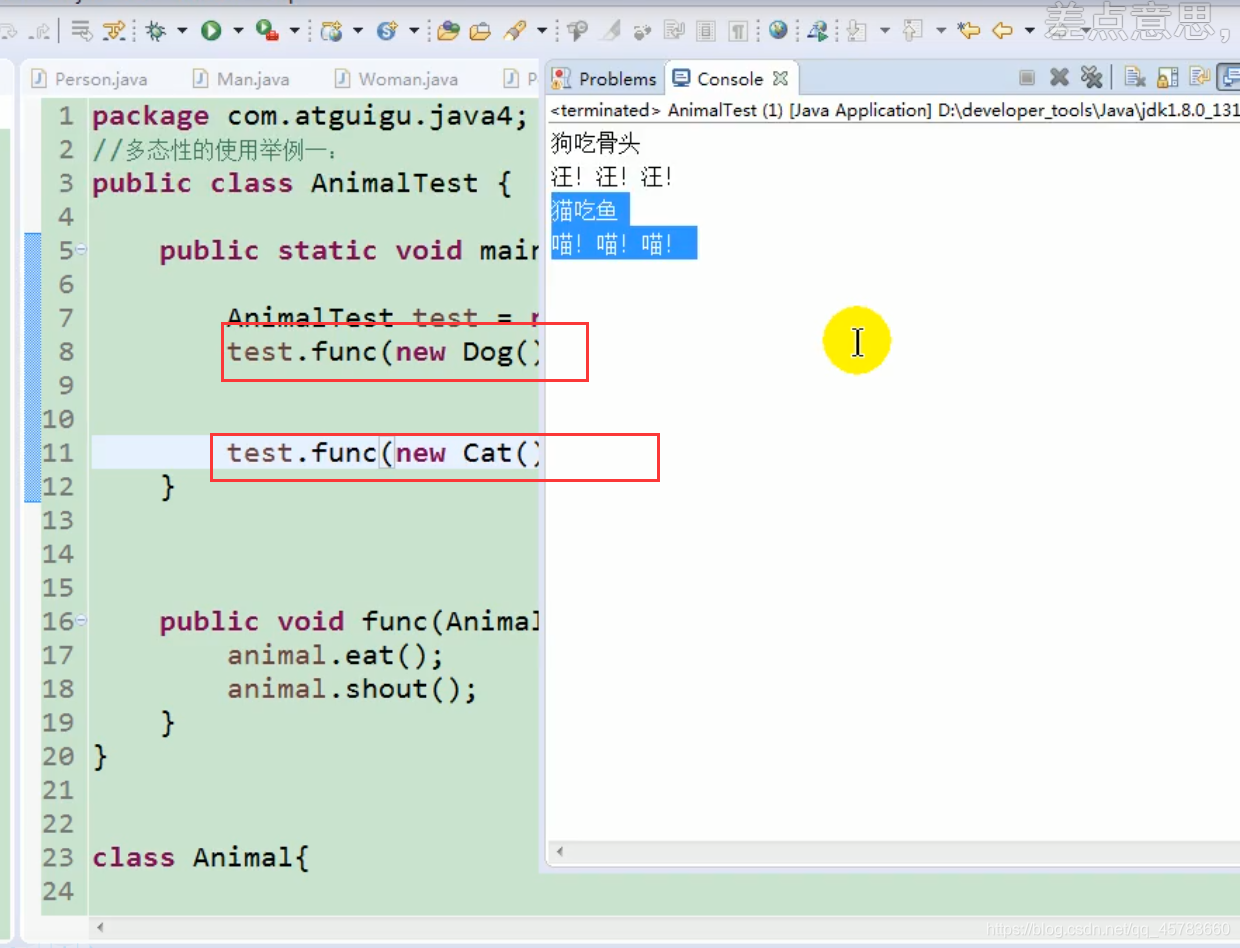Click the Search flashlight icon
This screenshot has width=1240, height=948.
(516, 31)
